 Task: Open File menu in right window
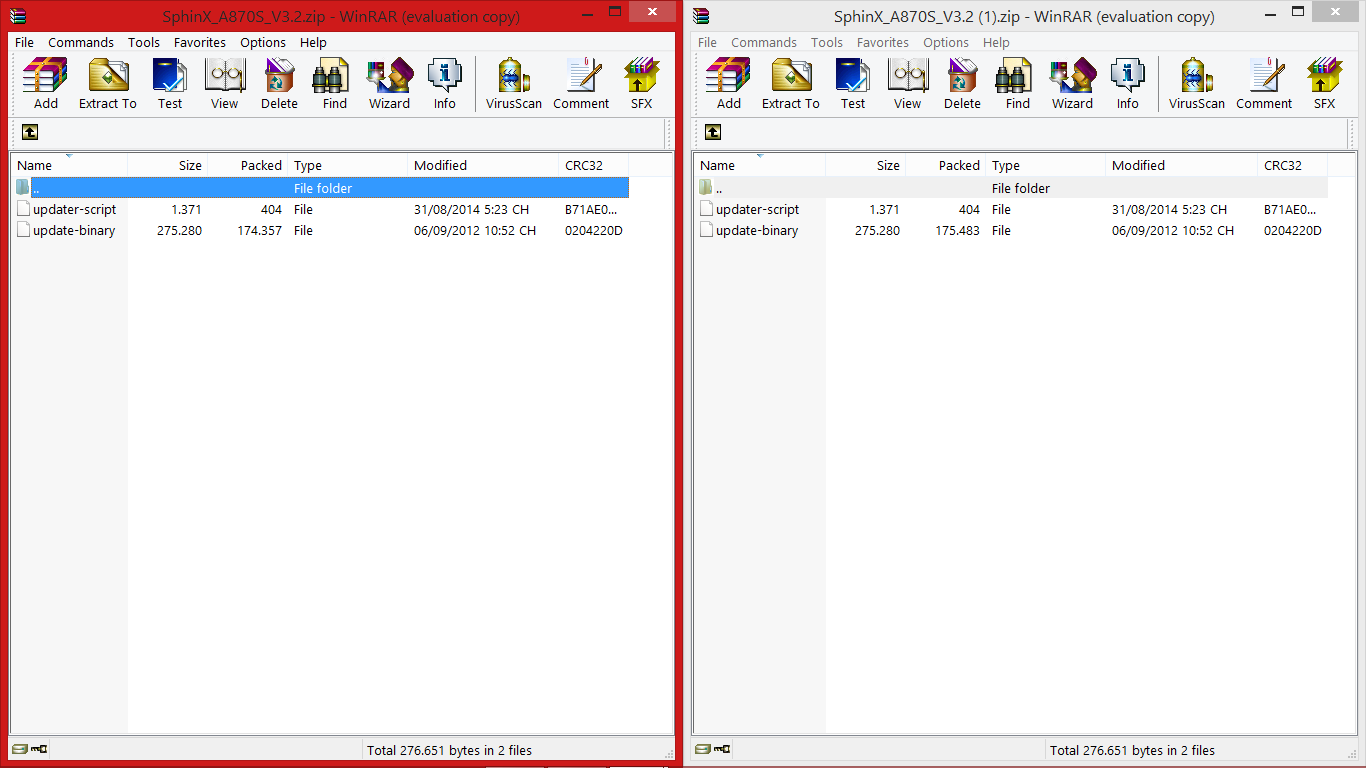[x=707, y=42]
